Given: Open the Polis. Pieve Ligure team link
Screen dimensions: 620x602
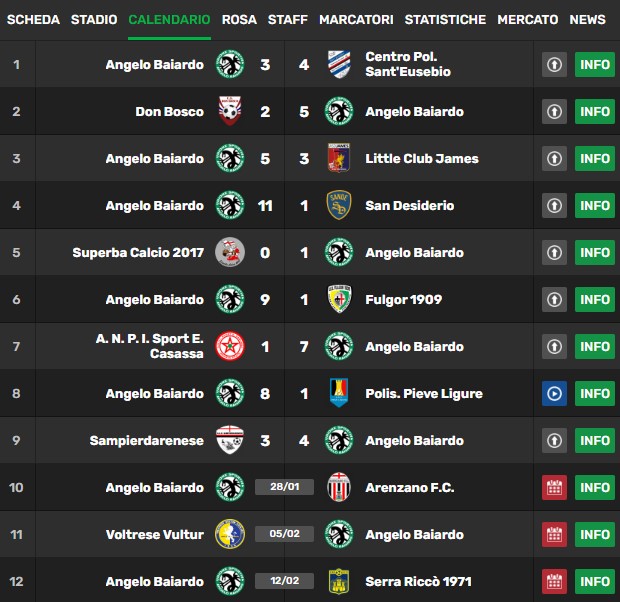Looking at the screenshot, I should pos(424,394).
